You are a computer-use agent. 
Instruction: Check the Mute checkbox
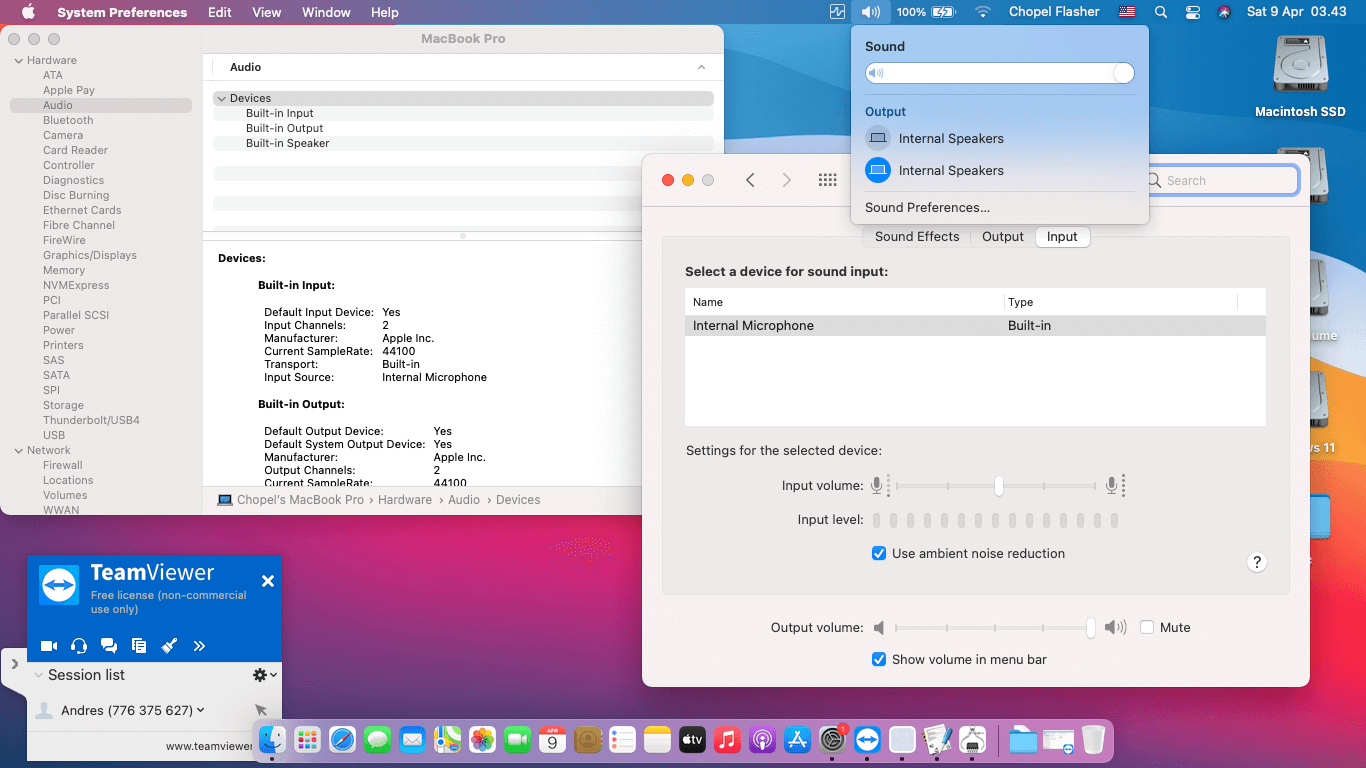[1147, 628]
